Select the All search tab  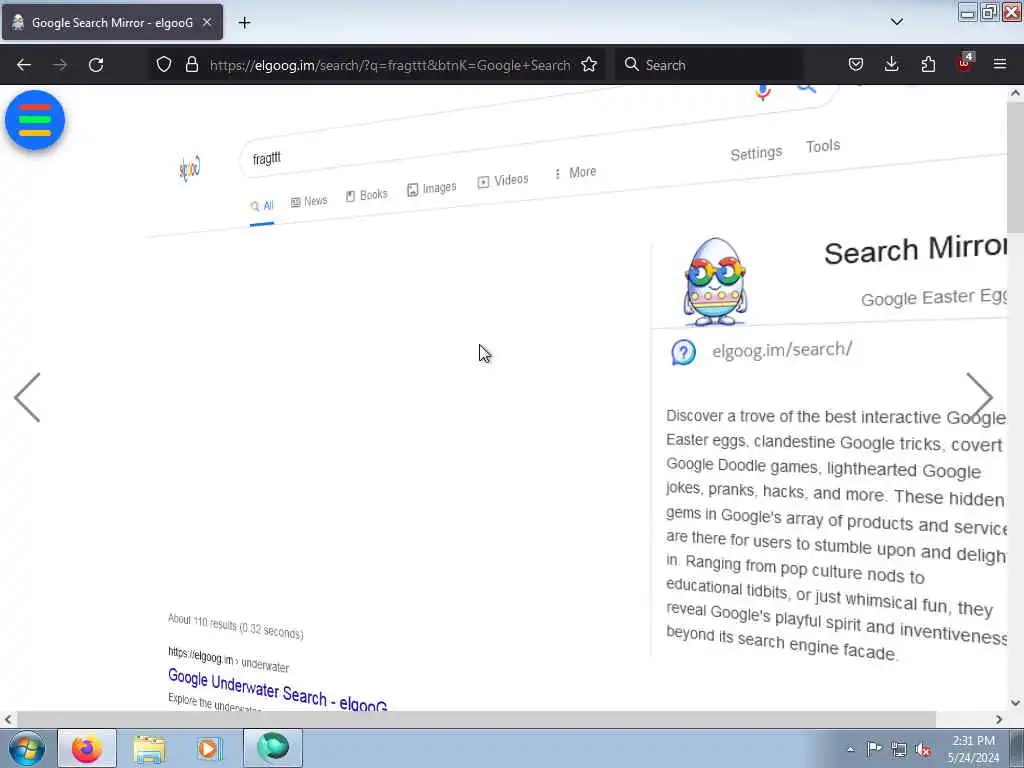coord(262,206)
